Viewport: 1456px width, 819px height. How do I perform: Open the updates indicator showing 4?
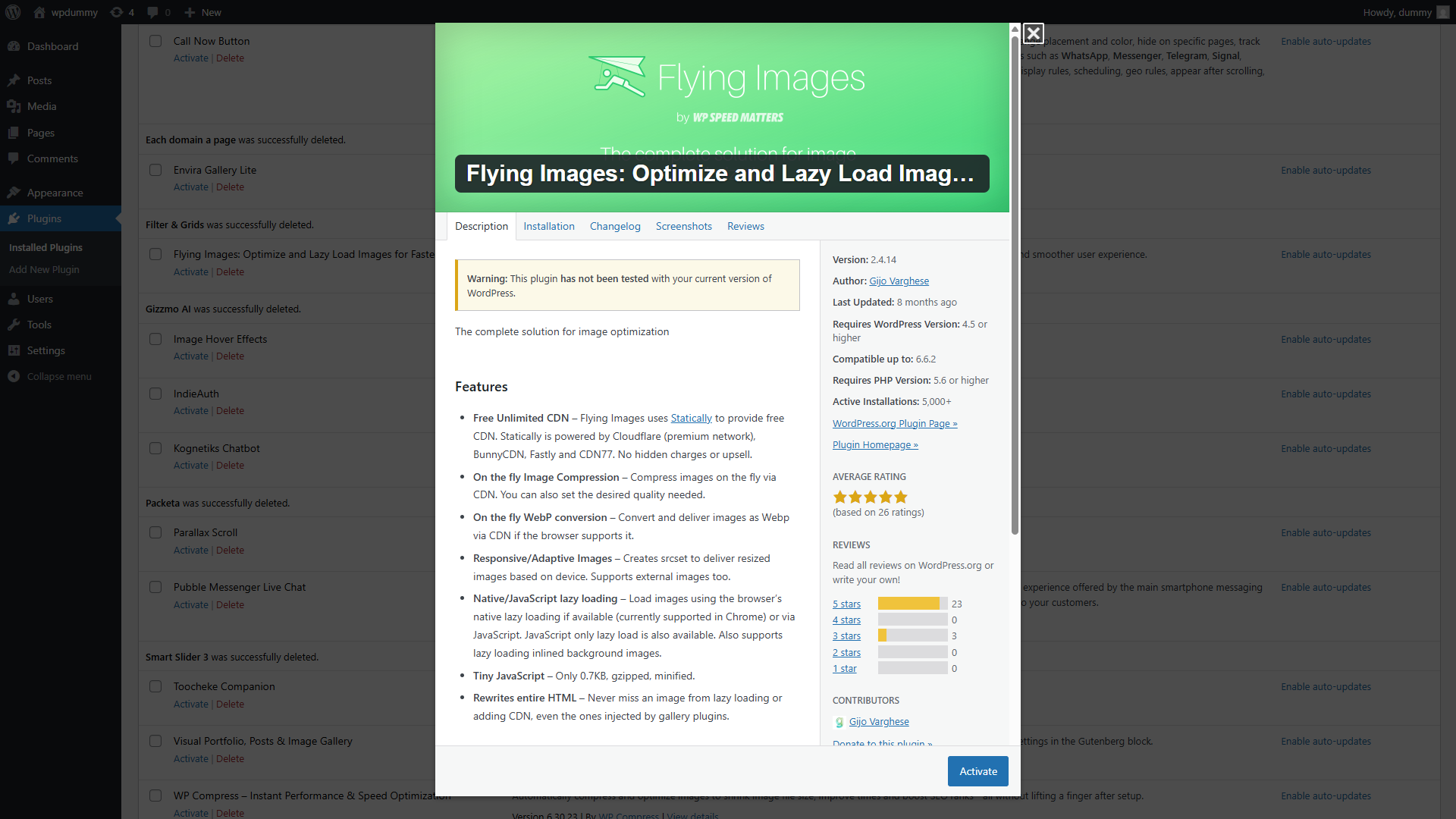(x=122, y=12)
